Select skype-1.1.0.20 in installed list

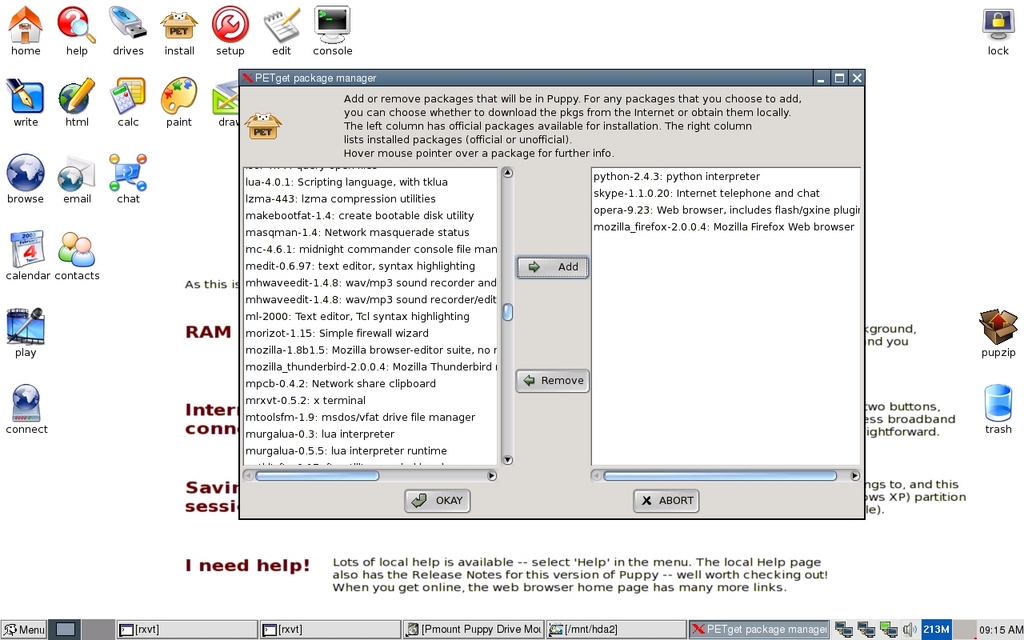(706, 193)
